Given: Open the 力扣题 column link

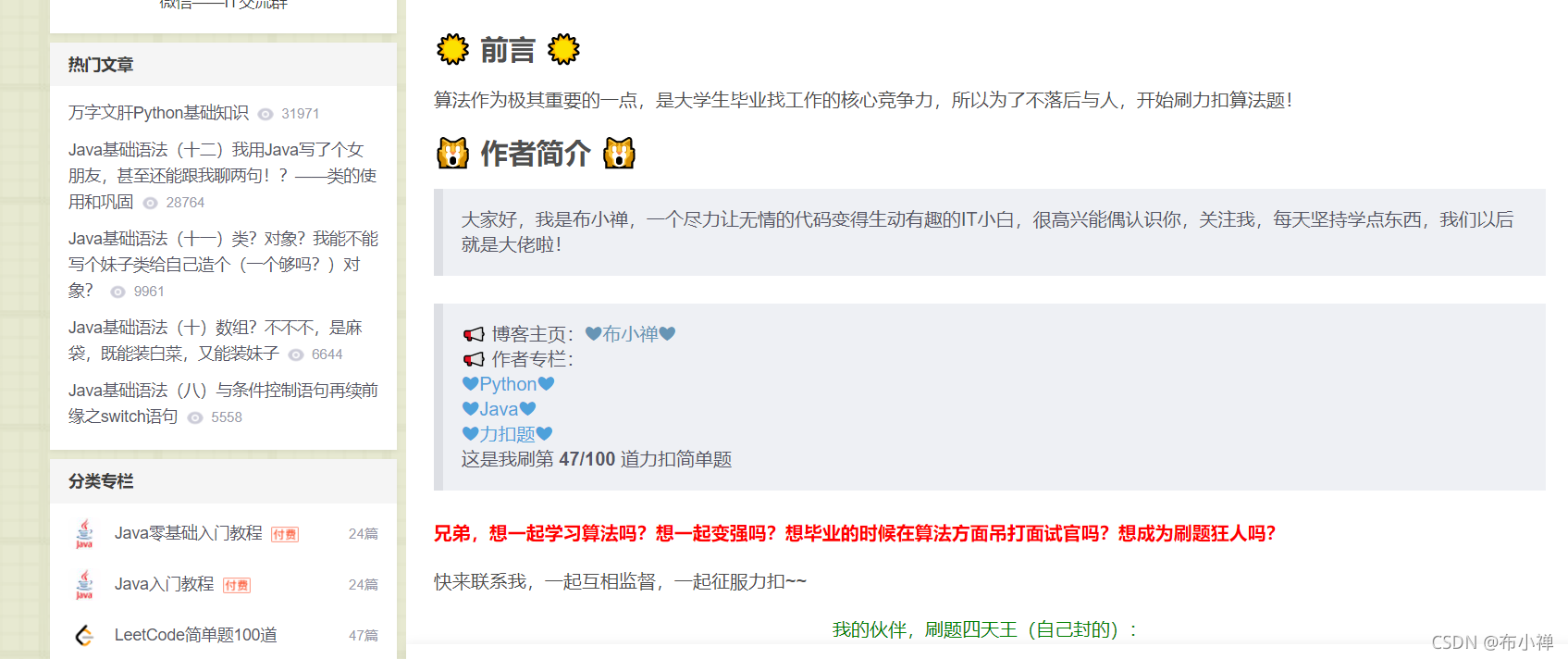Looking at the screenshot, I should pos(507,434).
